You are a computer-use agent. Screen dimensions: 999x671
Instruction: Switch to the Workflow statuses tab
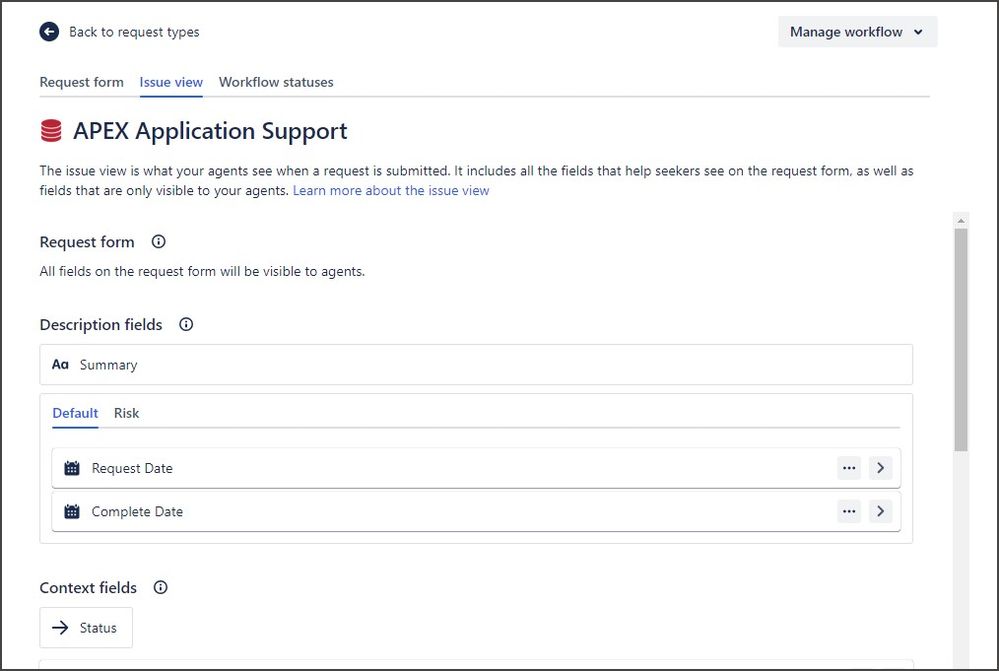pos(275,82)
